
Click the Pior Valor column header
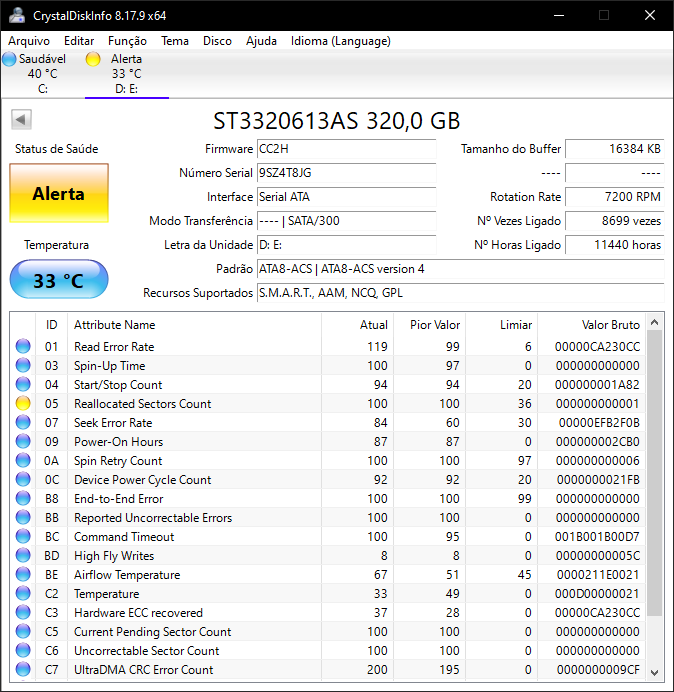pos(429,325)
